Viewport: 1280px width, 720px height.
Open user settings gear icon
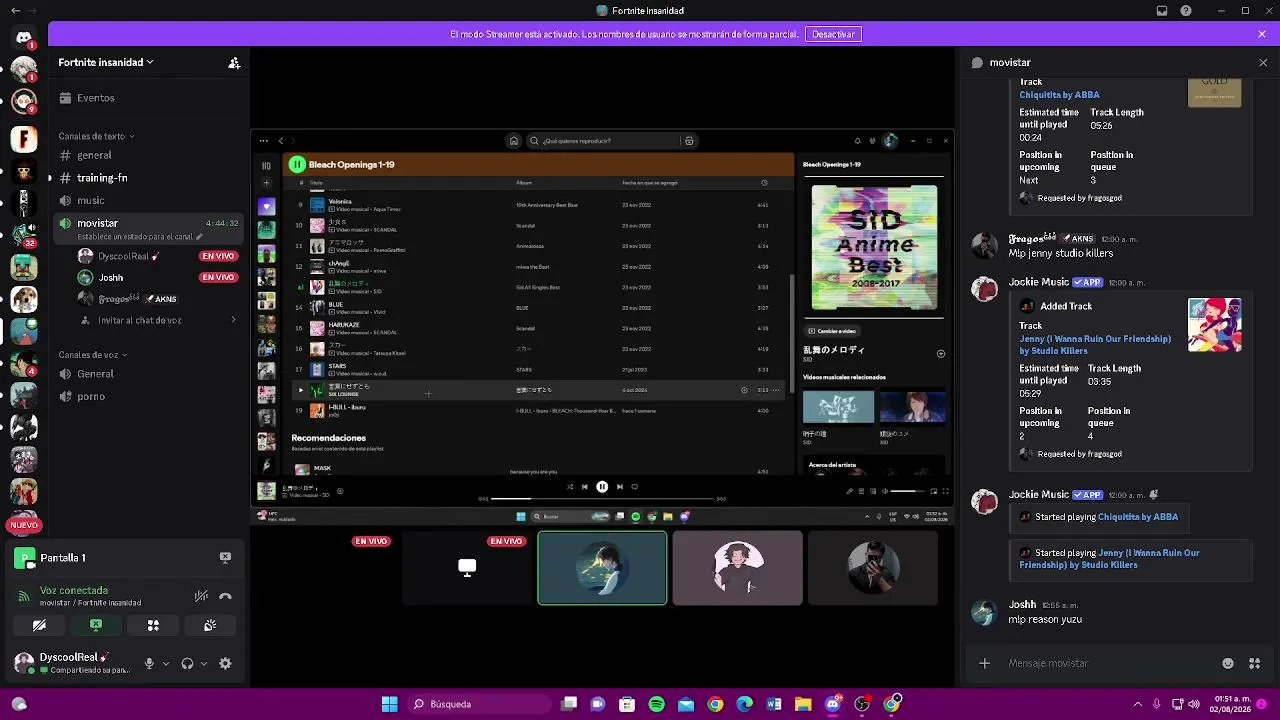[x=225, y=663]
